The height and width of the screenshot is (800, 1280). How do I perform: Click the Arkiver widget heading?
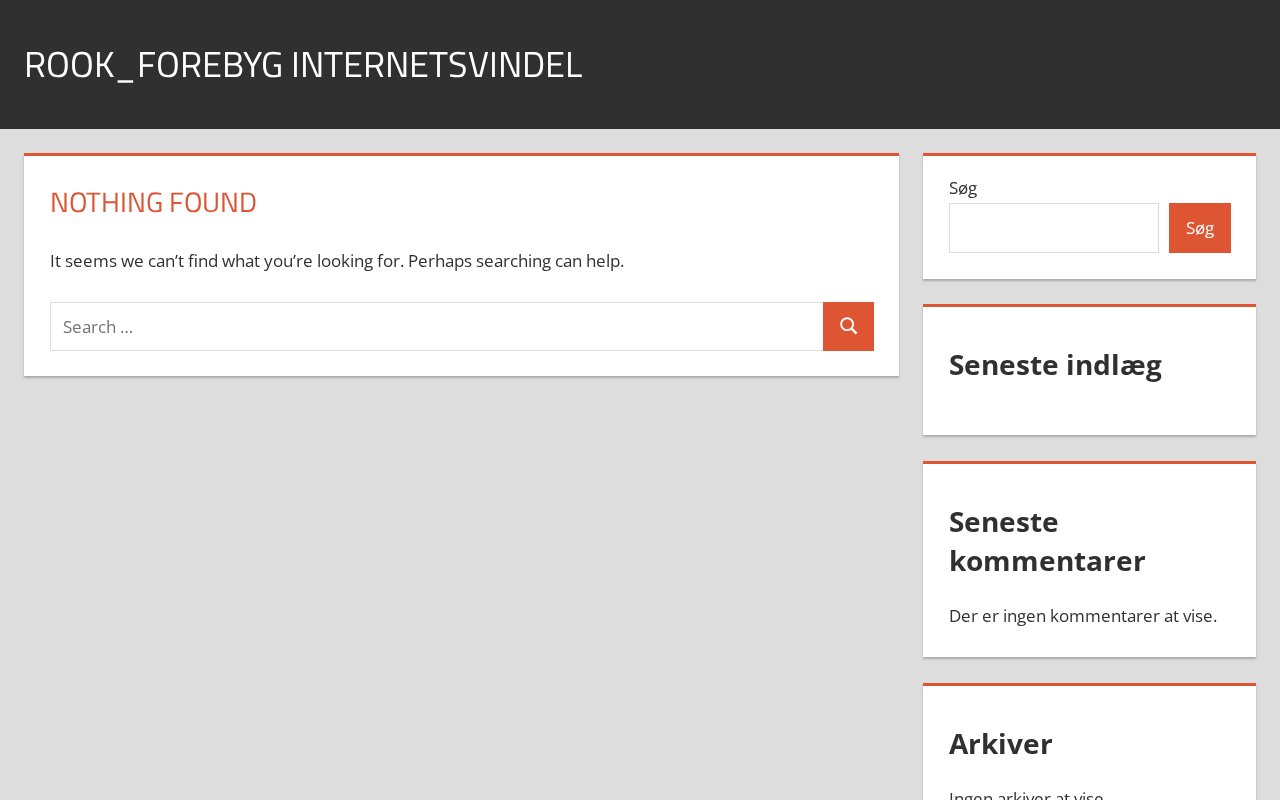point(1000,744)
